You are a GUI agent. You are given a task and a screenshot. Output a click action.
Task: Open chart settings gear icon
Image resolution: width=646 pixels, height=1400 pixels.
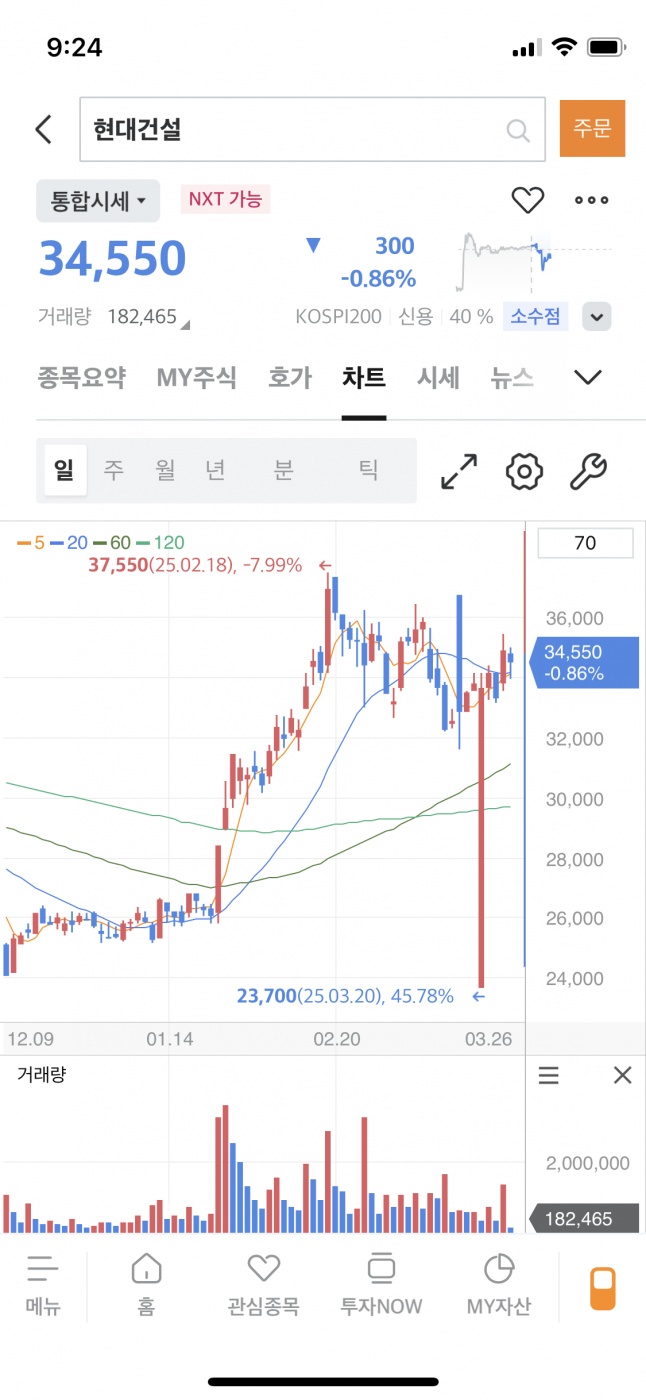pyautogui.click(x=524, y=471)
